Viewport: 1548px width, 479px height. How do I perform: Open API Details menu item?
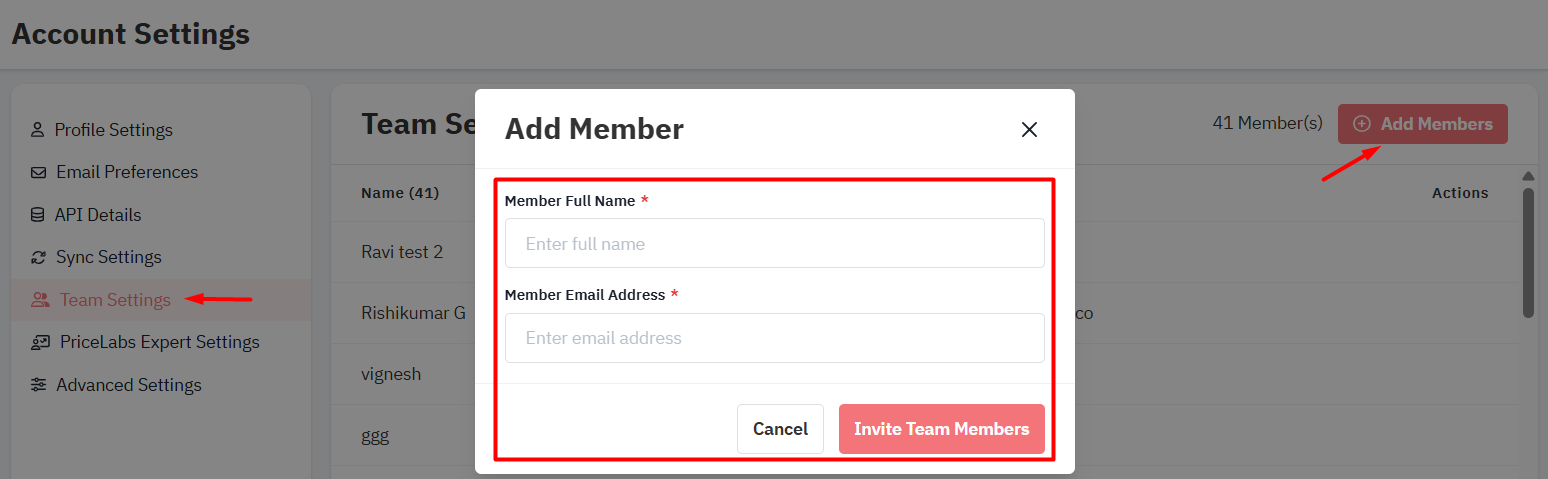(98, 215)
